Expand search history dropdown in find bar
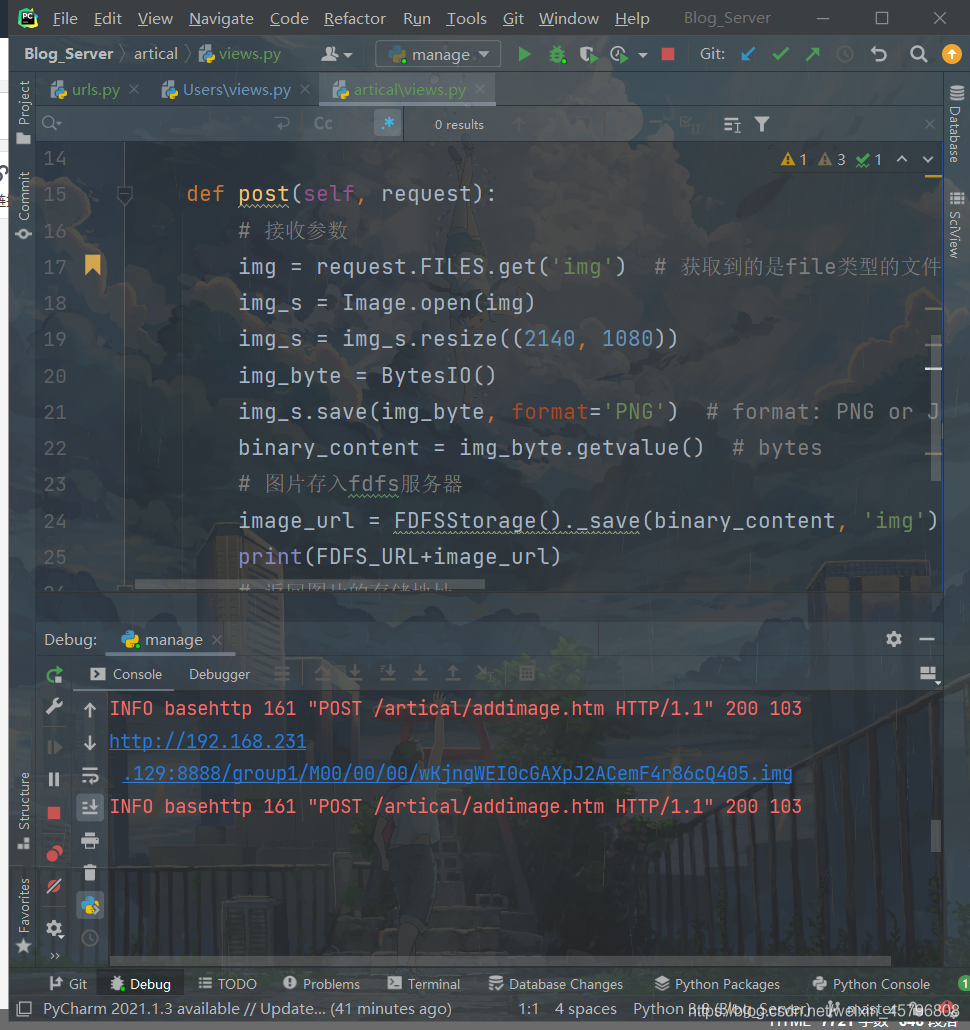 click(x=52, y=123)
